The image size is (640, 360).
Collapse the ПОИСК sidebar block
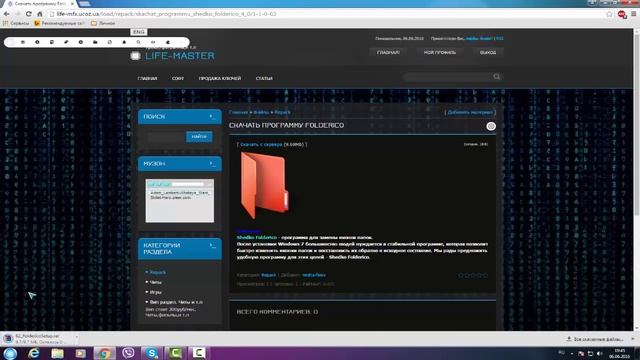coord(212,117)
